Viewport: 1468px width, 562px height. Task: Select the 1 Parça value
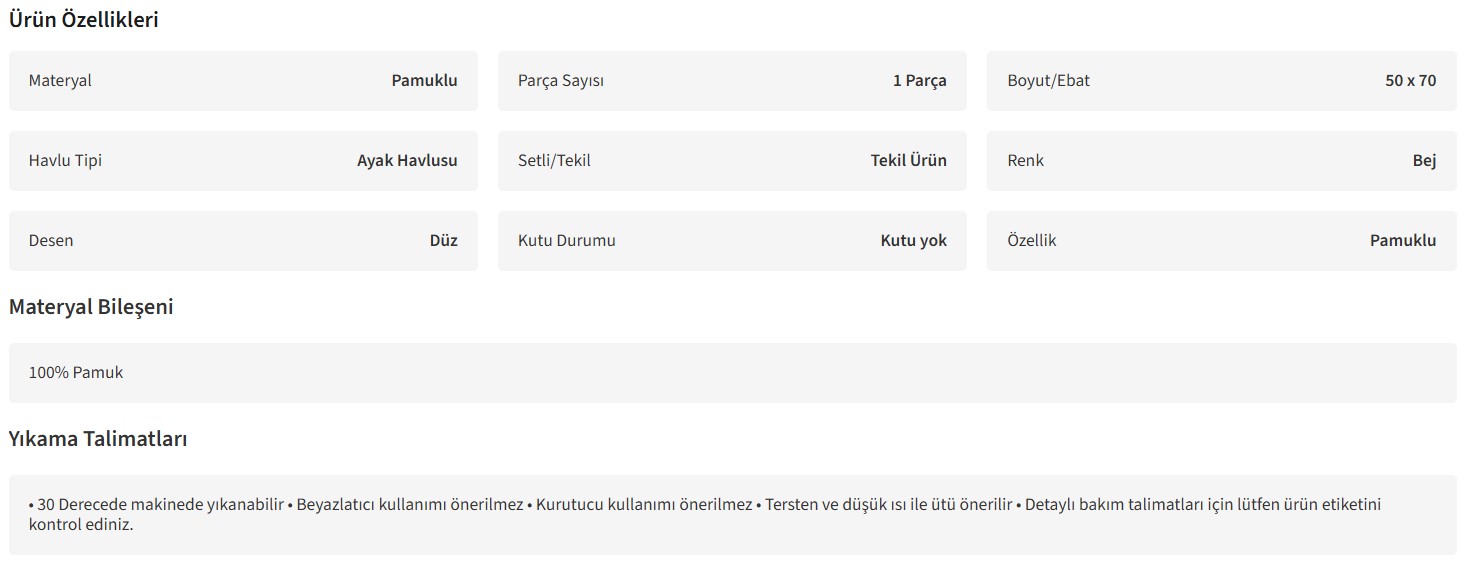point(919,81)
